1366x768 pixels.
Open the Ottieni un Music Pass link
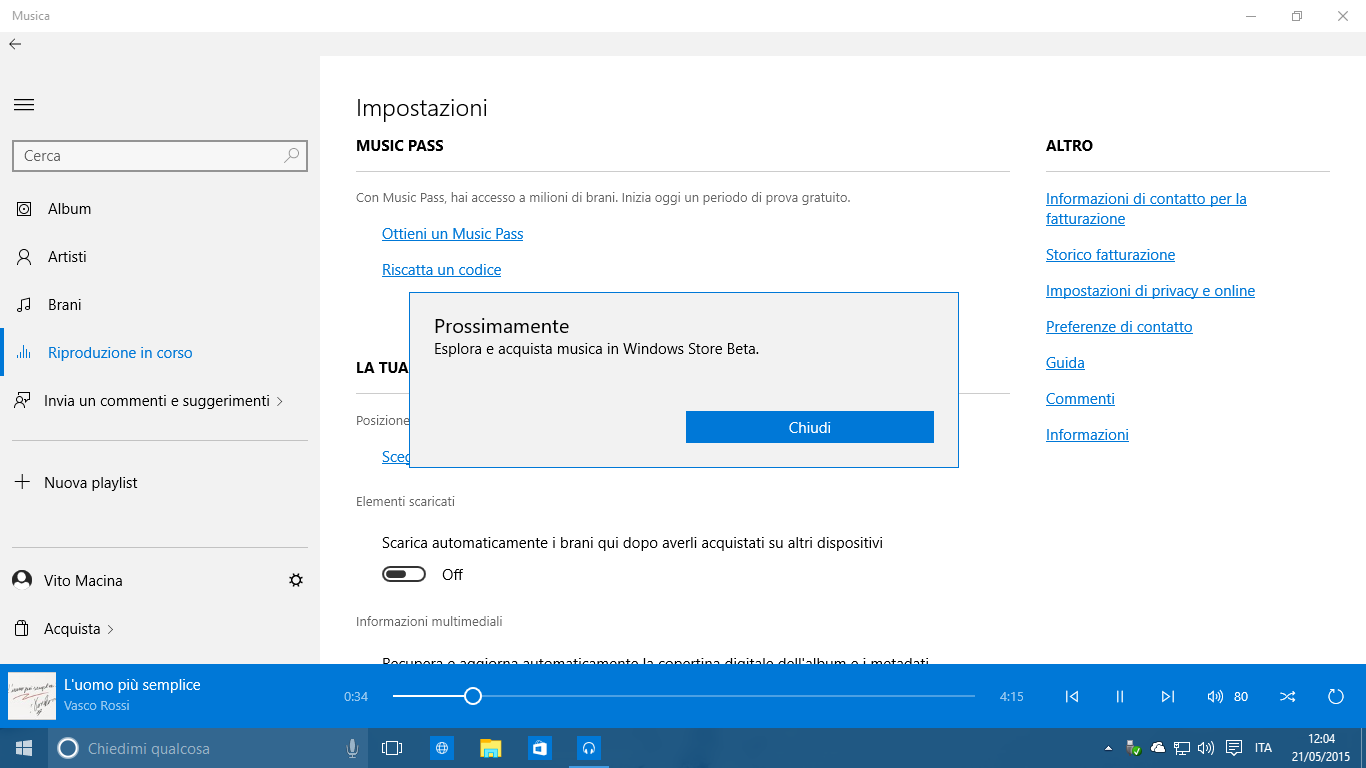[x=453, y=234]
